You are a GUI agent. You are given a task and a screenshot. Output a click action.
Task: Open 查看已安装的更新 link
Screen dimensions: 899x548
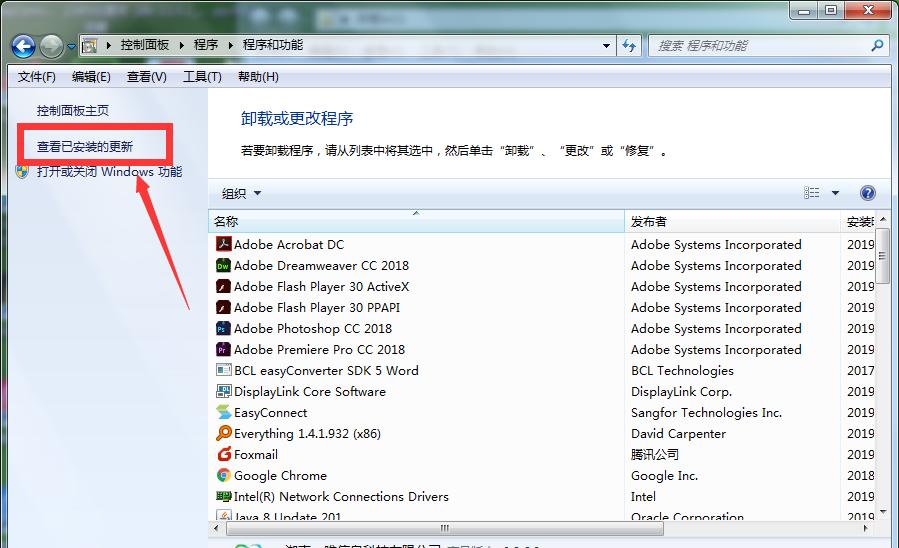click(x=85, y=147)
